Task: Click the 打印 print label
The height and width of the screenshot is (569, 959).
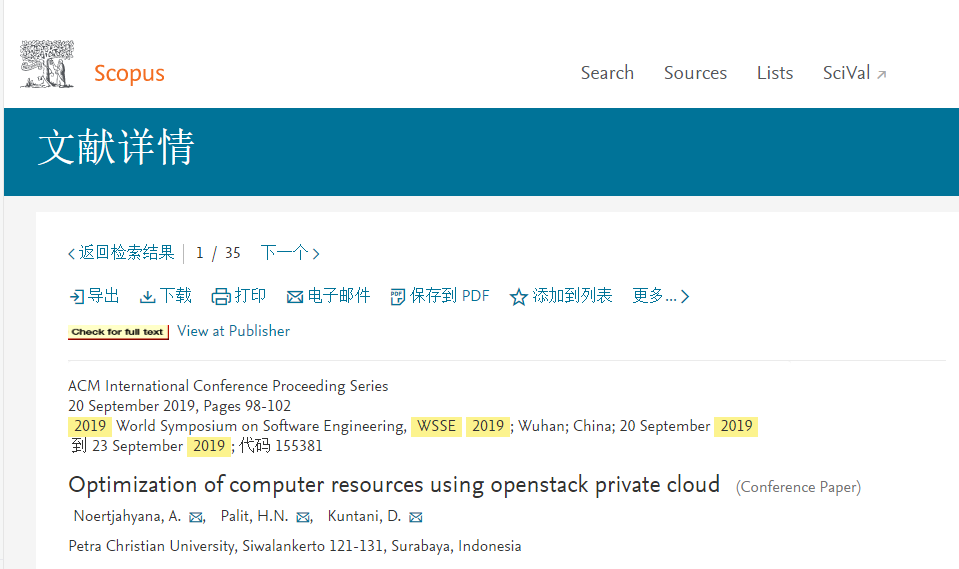Action: [250, 296]
